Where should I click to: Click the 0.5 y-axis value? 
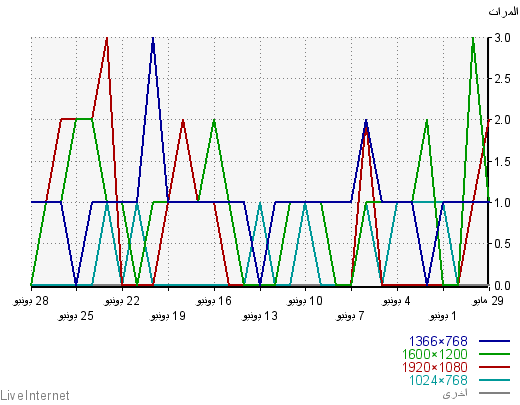click(502, 244)
